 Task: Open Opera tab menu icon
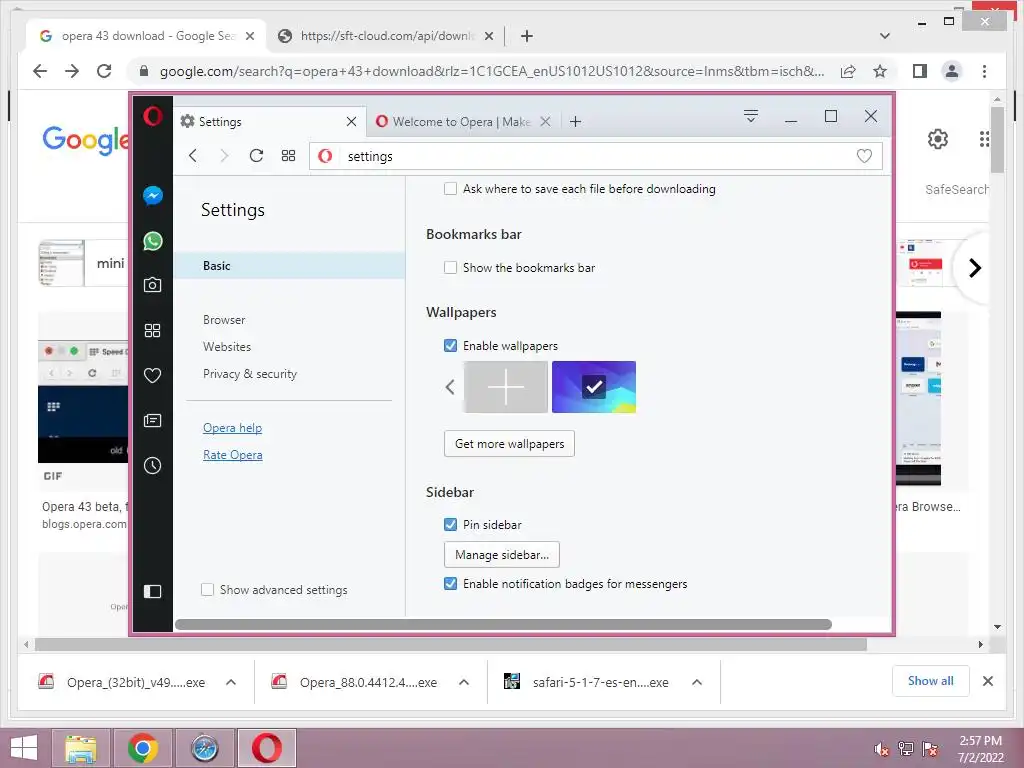(751, 116)
